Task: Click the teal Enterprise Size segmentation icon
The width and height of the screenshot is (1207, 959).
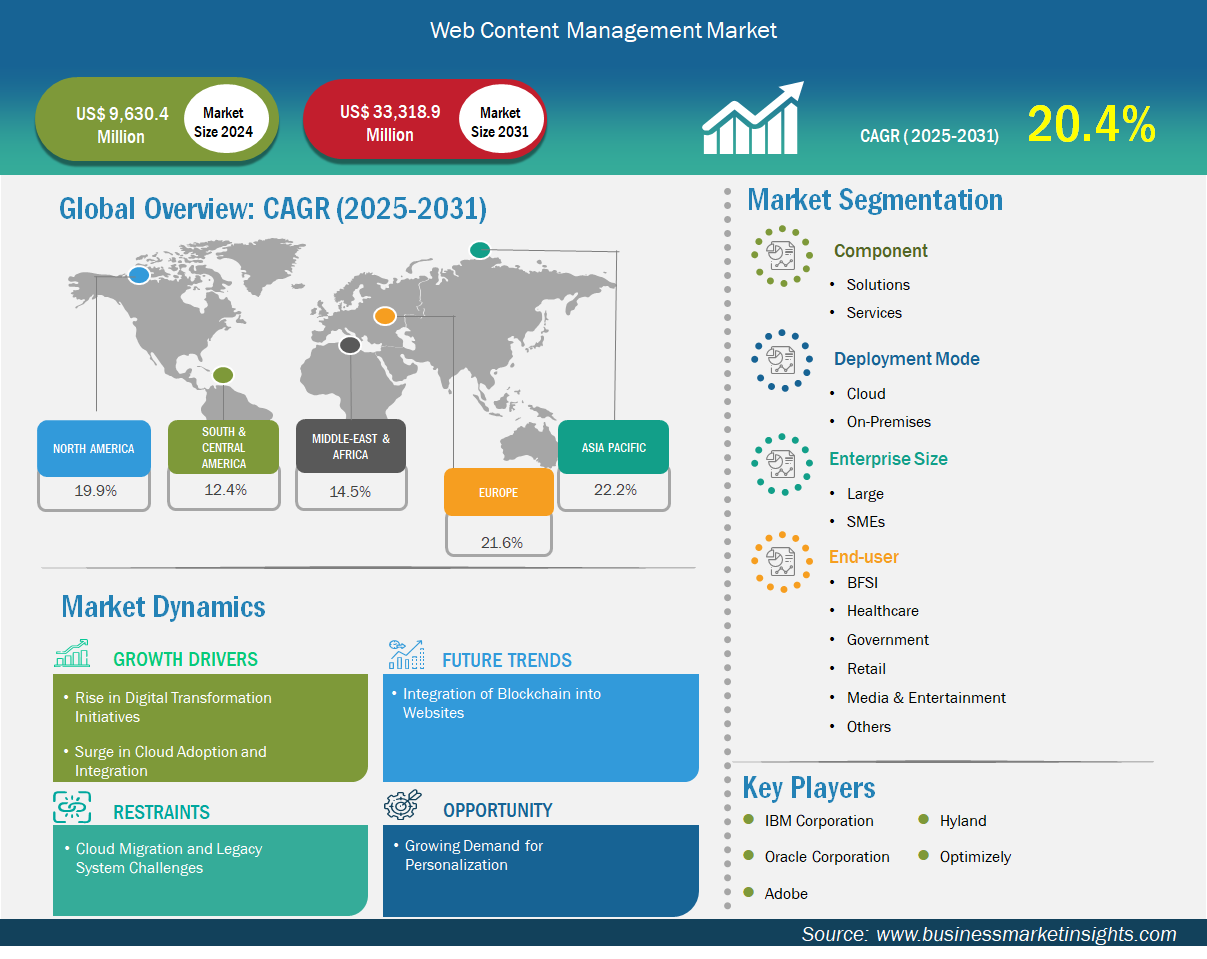Action: click(781, 464)
